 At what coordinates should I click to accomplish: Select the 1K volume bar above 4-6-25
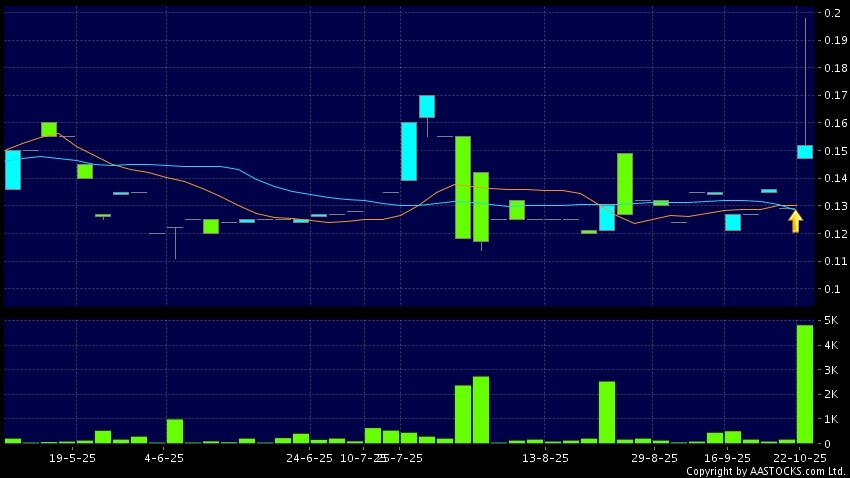[175, 431]
